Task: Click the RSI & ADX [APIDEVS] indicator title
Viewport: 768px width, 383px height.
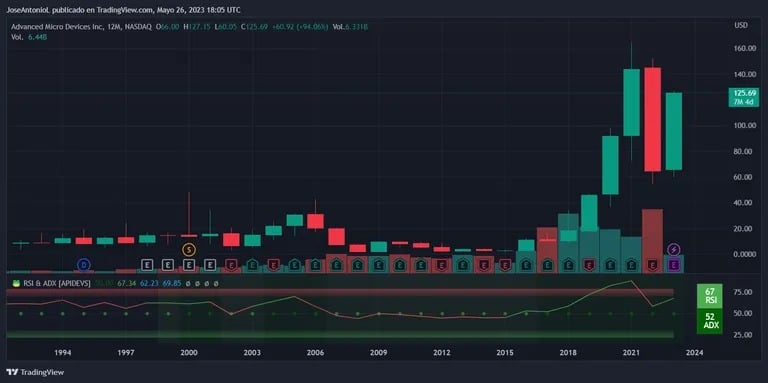Action: (x=56, y=283)
